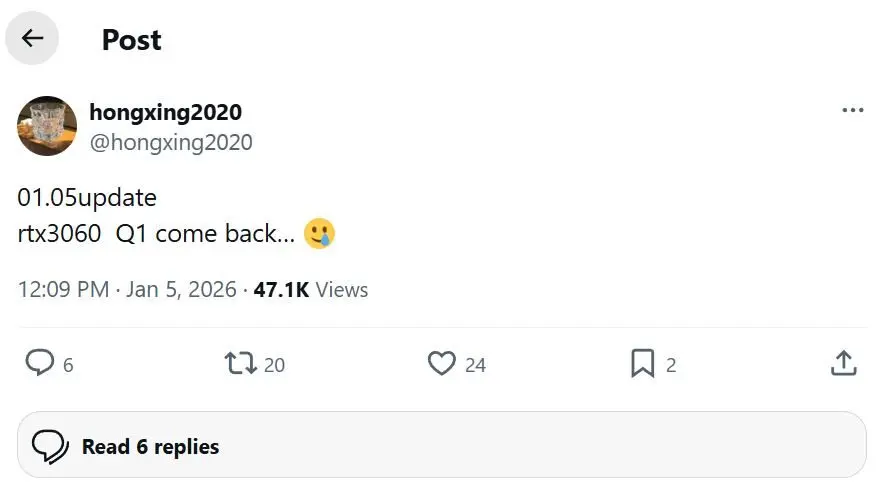The width and height of the screenshot is (881, 487).
Task: Click the back arrow button
Action: (33, 39)
